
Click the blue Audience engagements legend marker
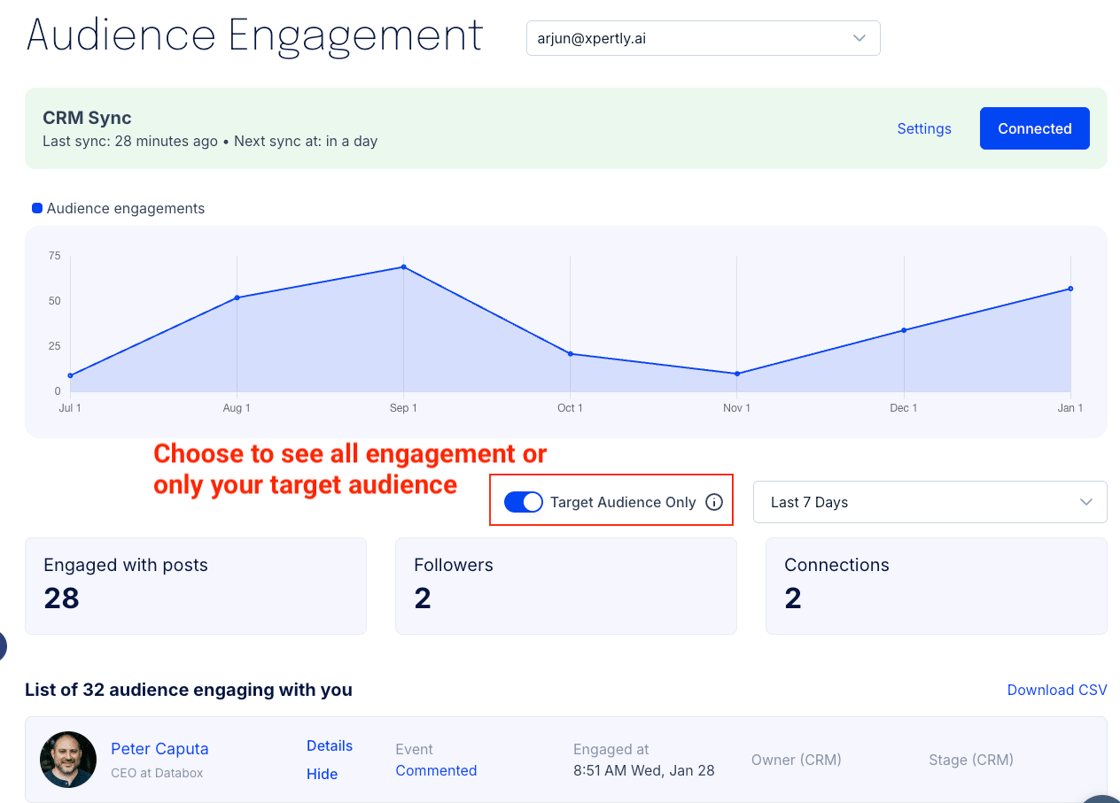37,208
